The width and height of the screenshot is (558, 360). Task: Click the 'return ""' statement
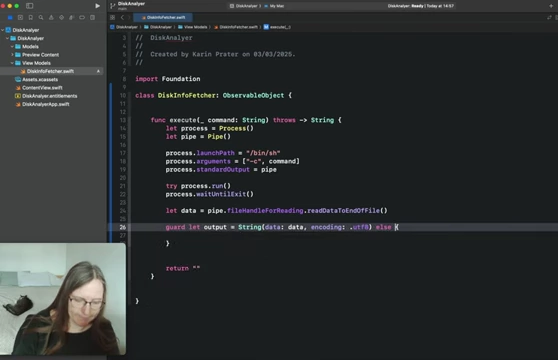[183, 268]
